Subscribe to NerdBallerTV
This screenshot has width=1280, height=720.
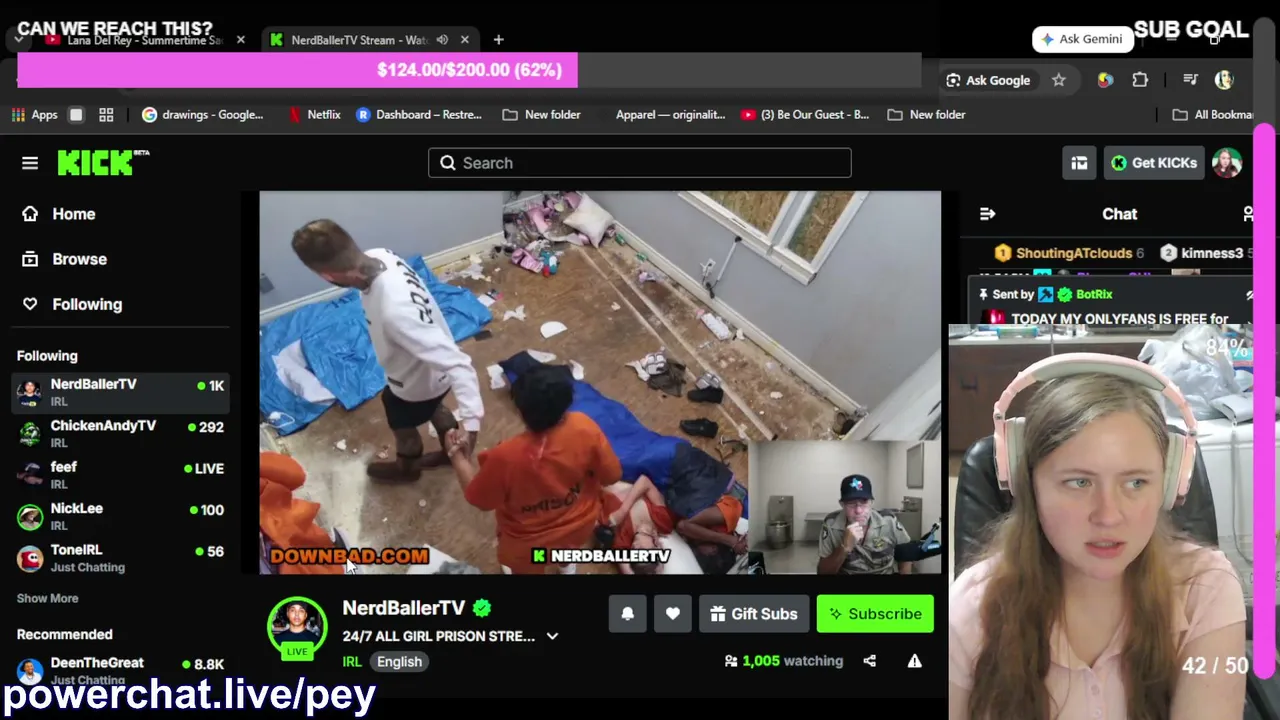coord(875,614)
